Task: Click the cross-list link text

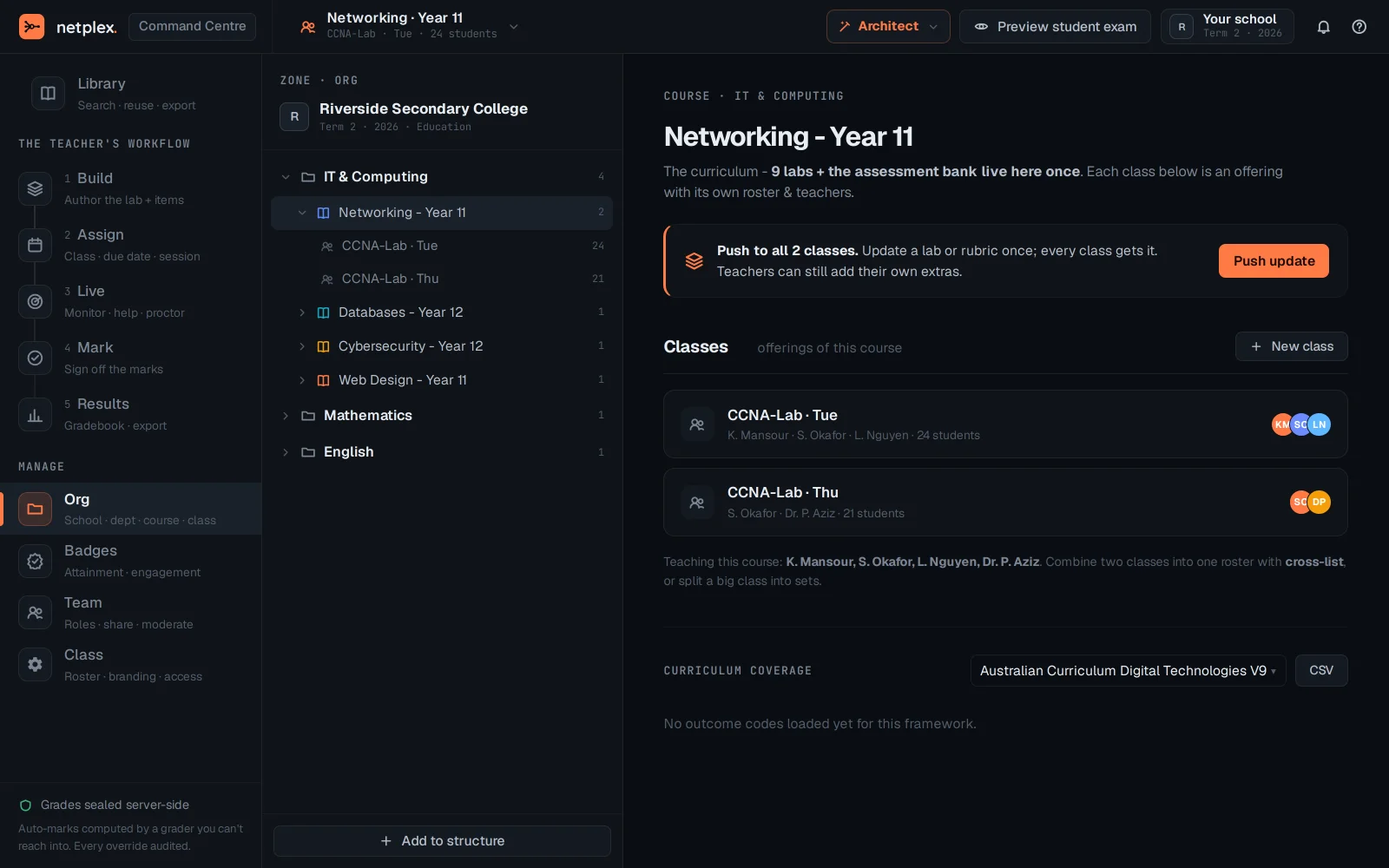Action: point(1314,562)
